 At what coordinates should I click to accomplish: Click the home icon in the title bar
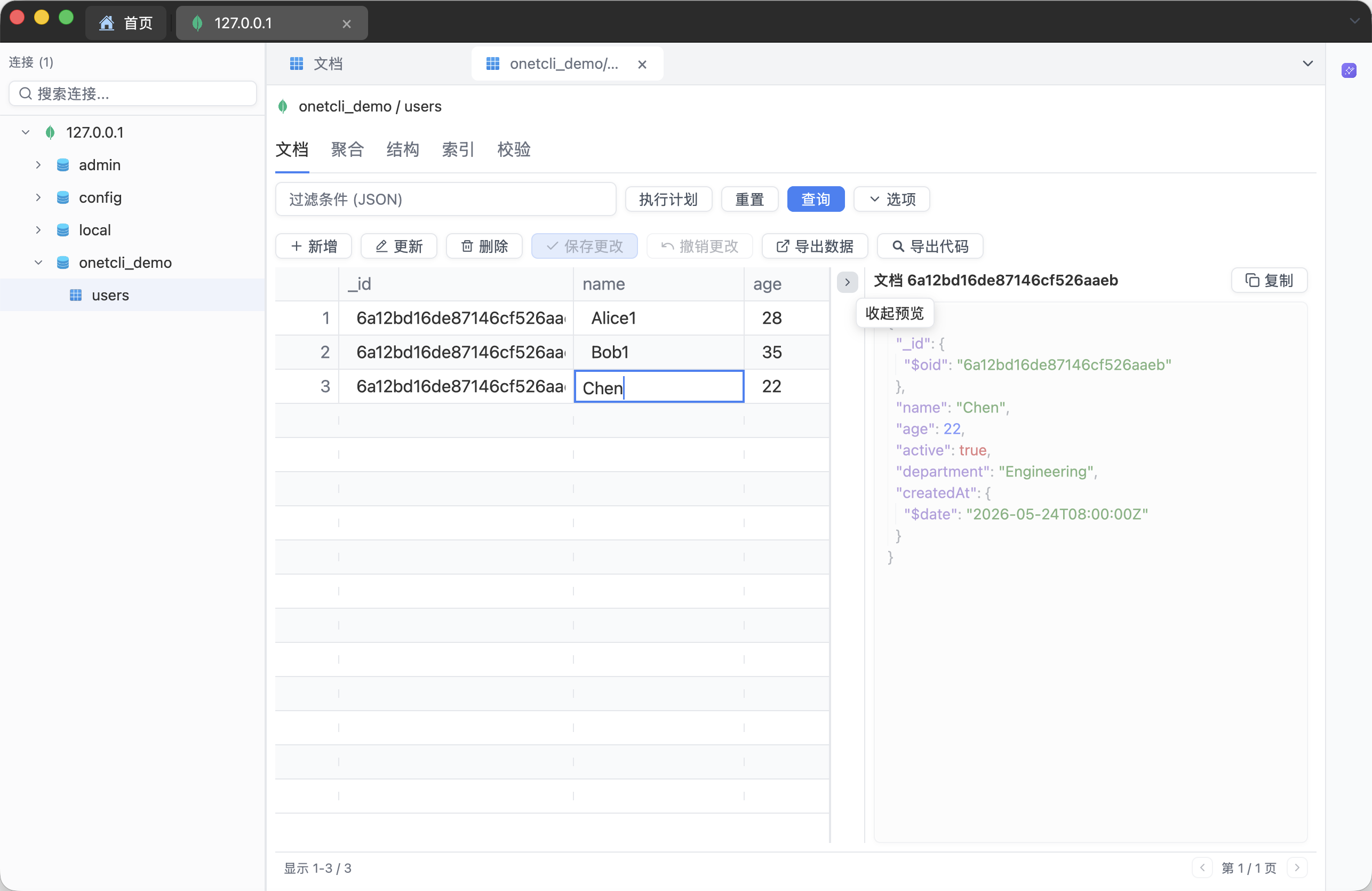[x=107, y=23]
